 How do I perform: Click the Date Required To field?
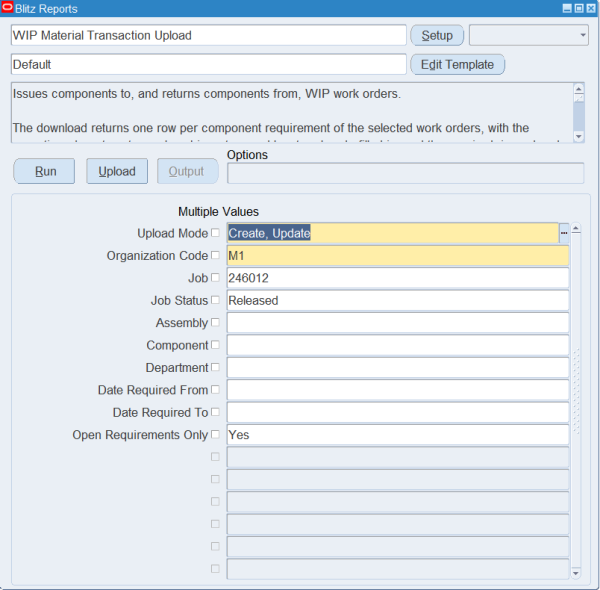[398, 412]
